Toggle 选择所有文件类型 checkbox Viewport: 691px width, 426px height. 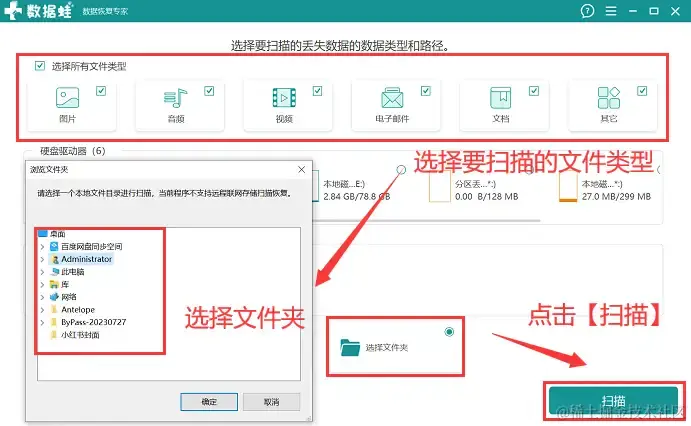tap(40, 66)
